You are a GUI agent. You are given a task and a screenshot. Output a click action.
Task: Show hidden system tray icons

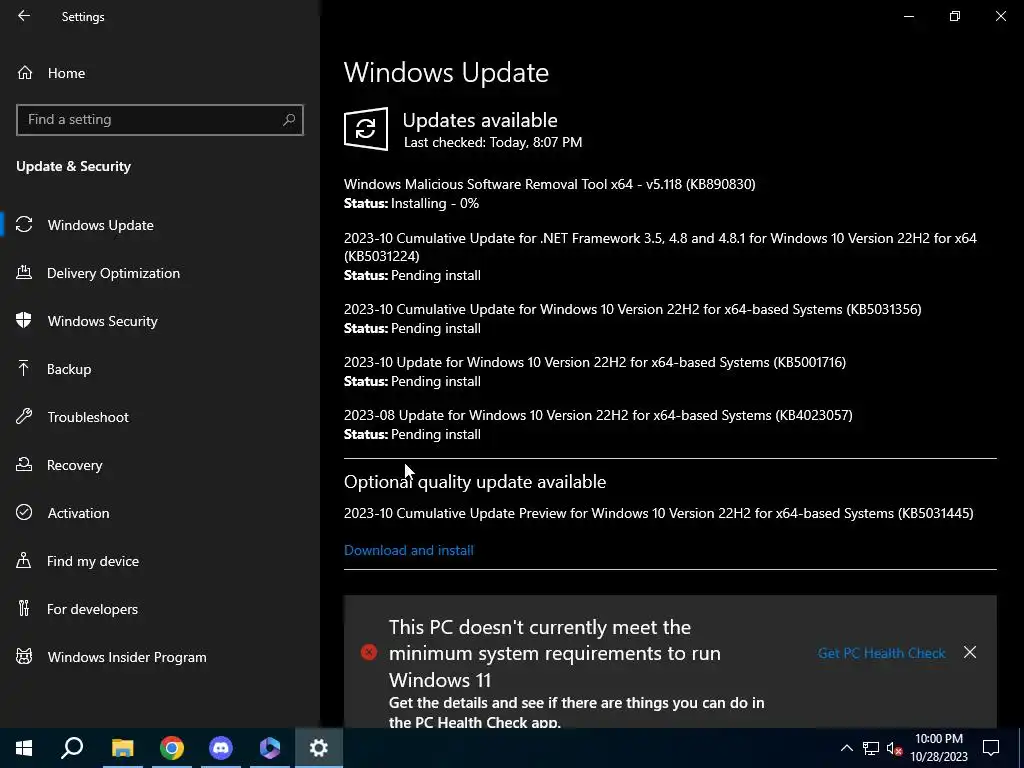point(846,748)
